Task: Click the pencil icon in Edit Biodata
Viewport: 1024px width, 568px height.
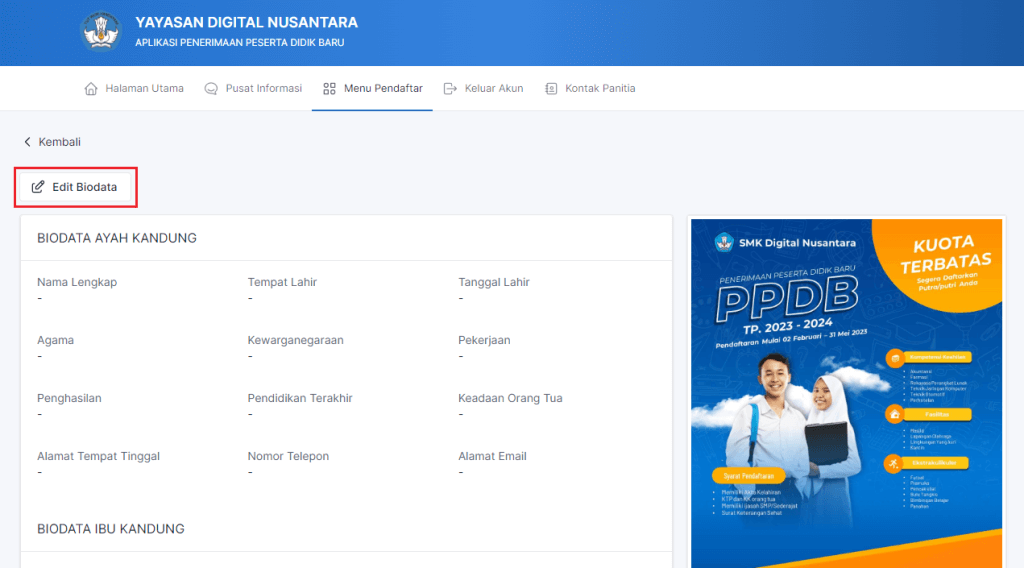Action: [38, 187]
